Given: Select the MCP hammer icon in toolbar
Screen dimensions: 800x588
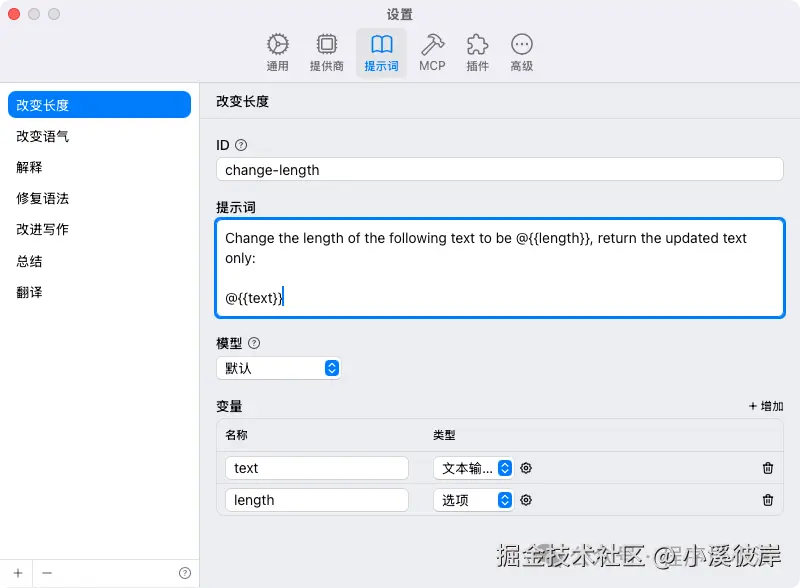Looking at the screenshot, I should tap(432, 45).
